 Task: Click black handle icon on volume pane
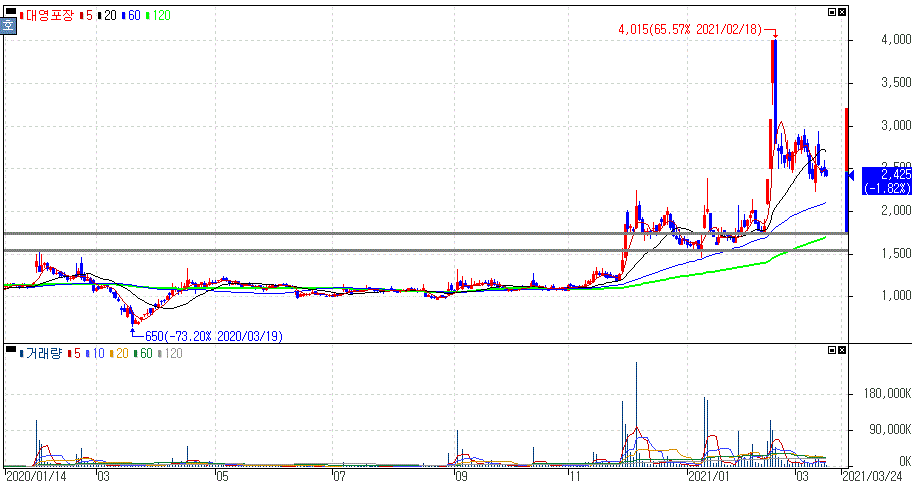click(10, 349)
